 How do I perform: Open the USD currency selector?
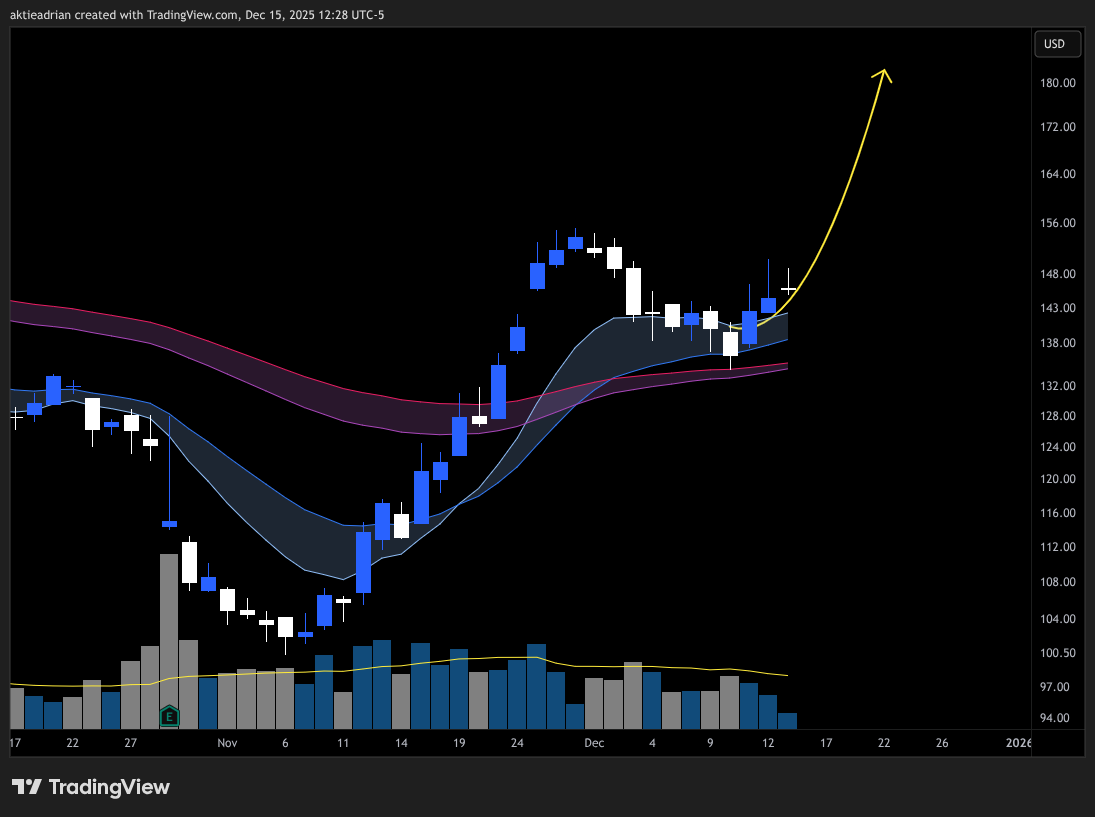[x=1054, y=44]
